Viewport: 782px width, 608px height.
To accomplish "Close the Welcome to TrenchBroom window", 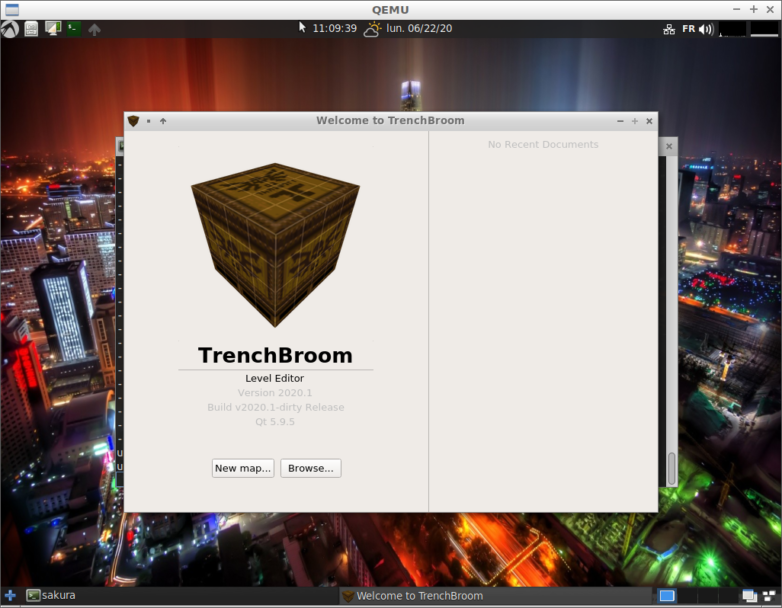I will point(649,121).
